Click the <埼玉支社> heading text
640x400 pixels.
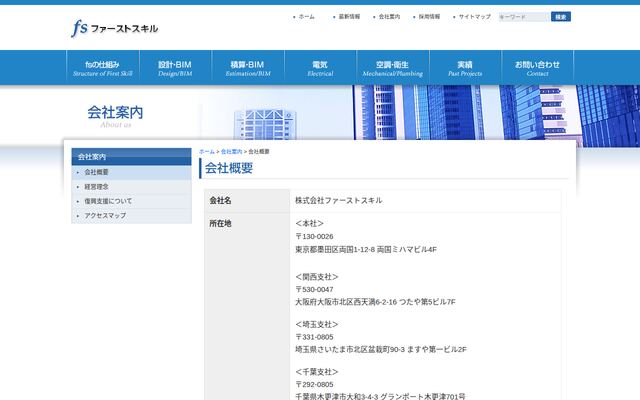tap(317, 324)
